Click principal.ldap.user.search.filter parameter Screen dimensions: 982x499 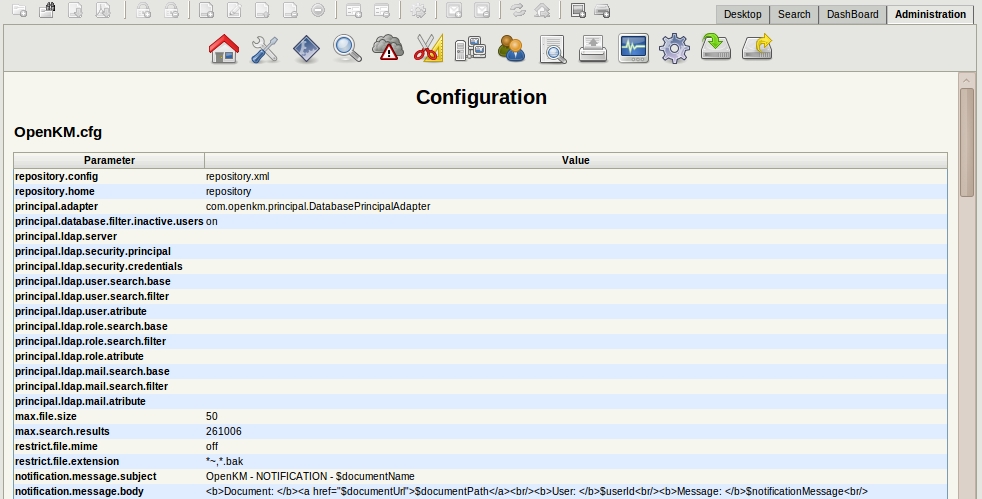[x=92, y=297]
